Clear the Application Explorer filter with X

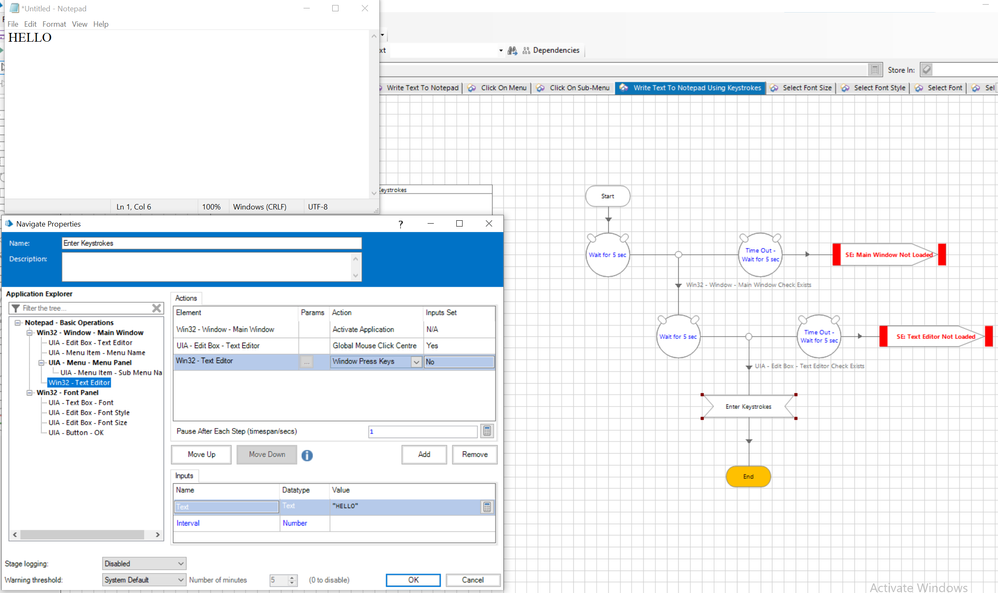[157, 308]
